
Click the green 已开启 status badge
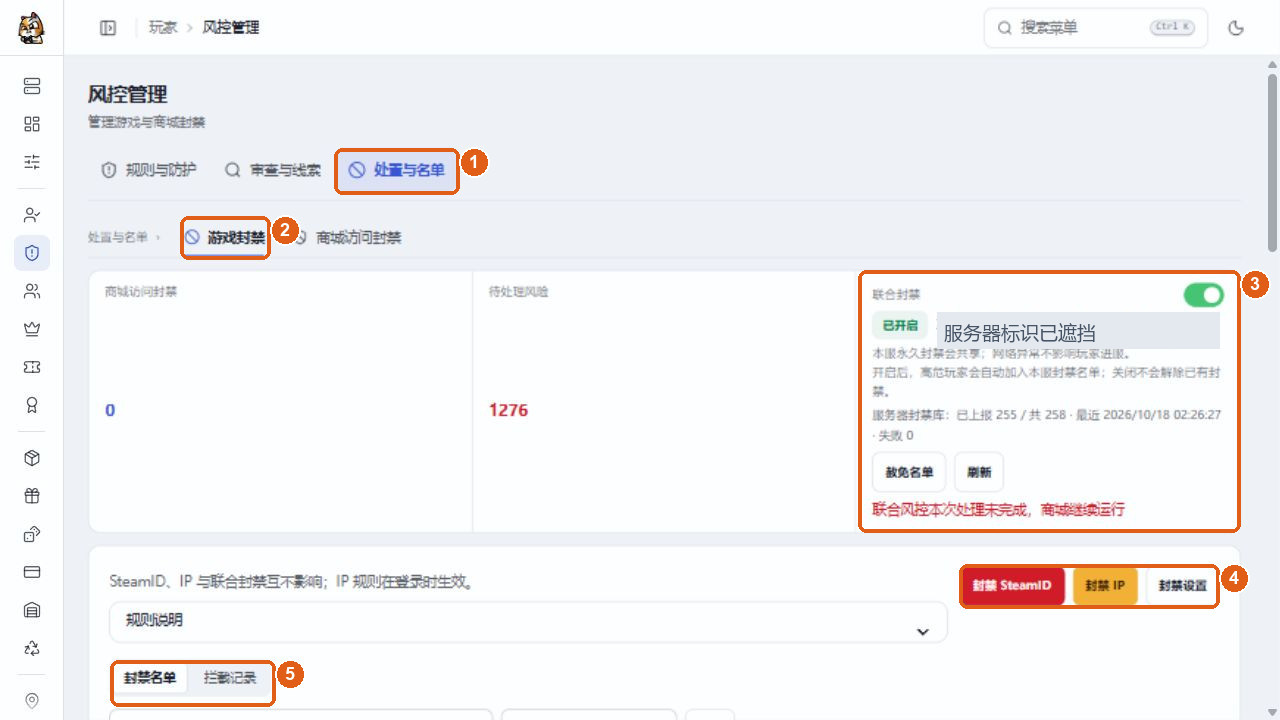pos(900,326)
